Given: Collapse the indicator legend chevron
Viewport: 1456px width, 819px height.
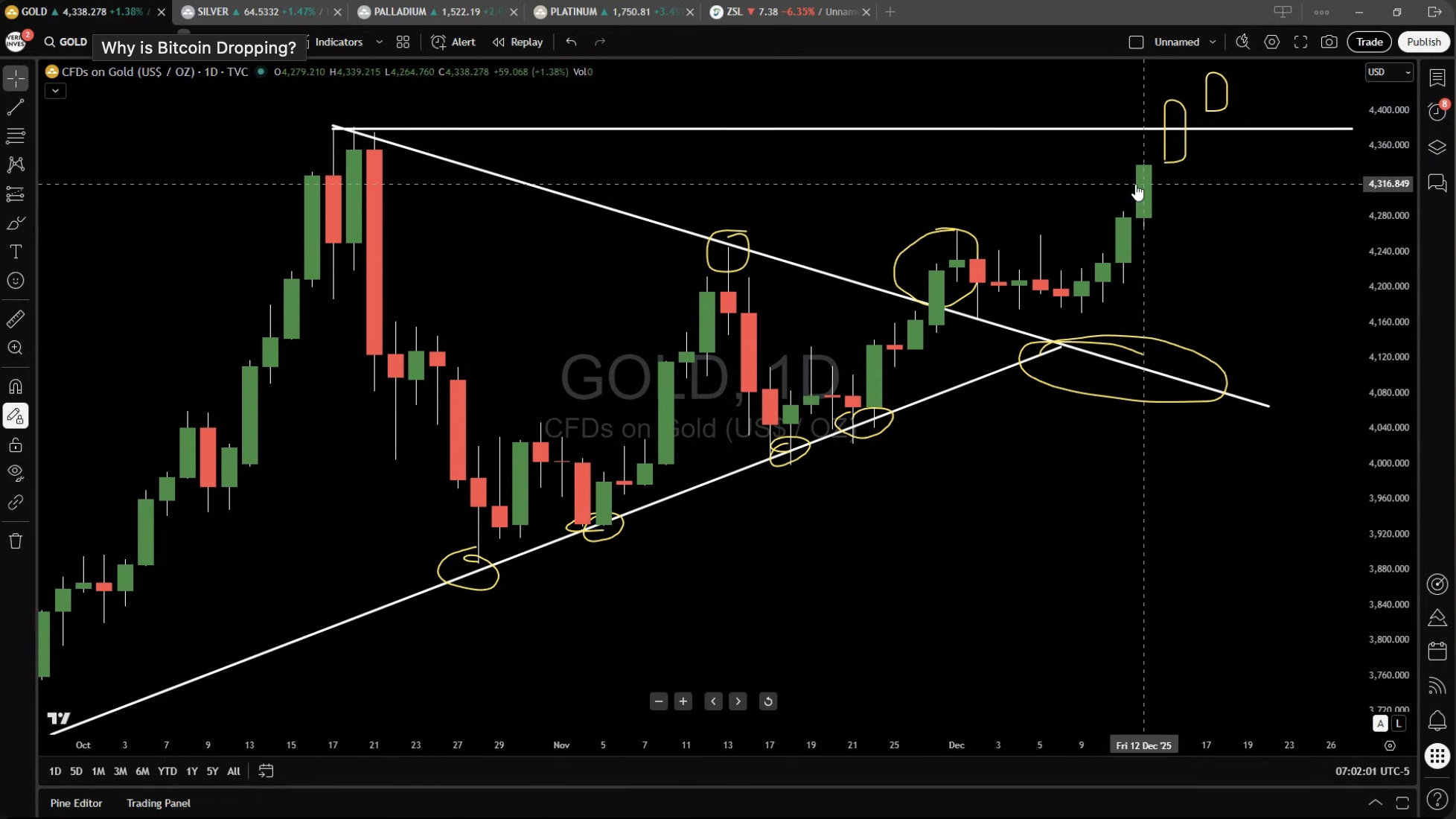Looking at the screenshot, I should tap(55, 91).
